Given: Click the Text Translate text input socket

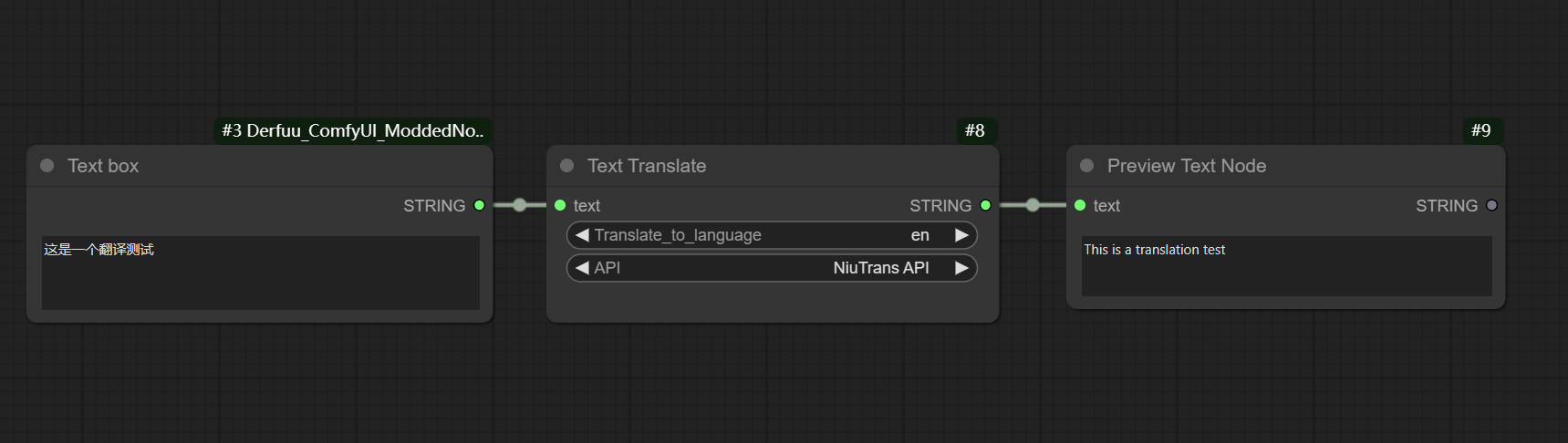Looking at the screenshot, I should coord(560,205).
